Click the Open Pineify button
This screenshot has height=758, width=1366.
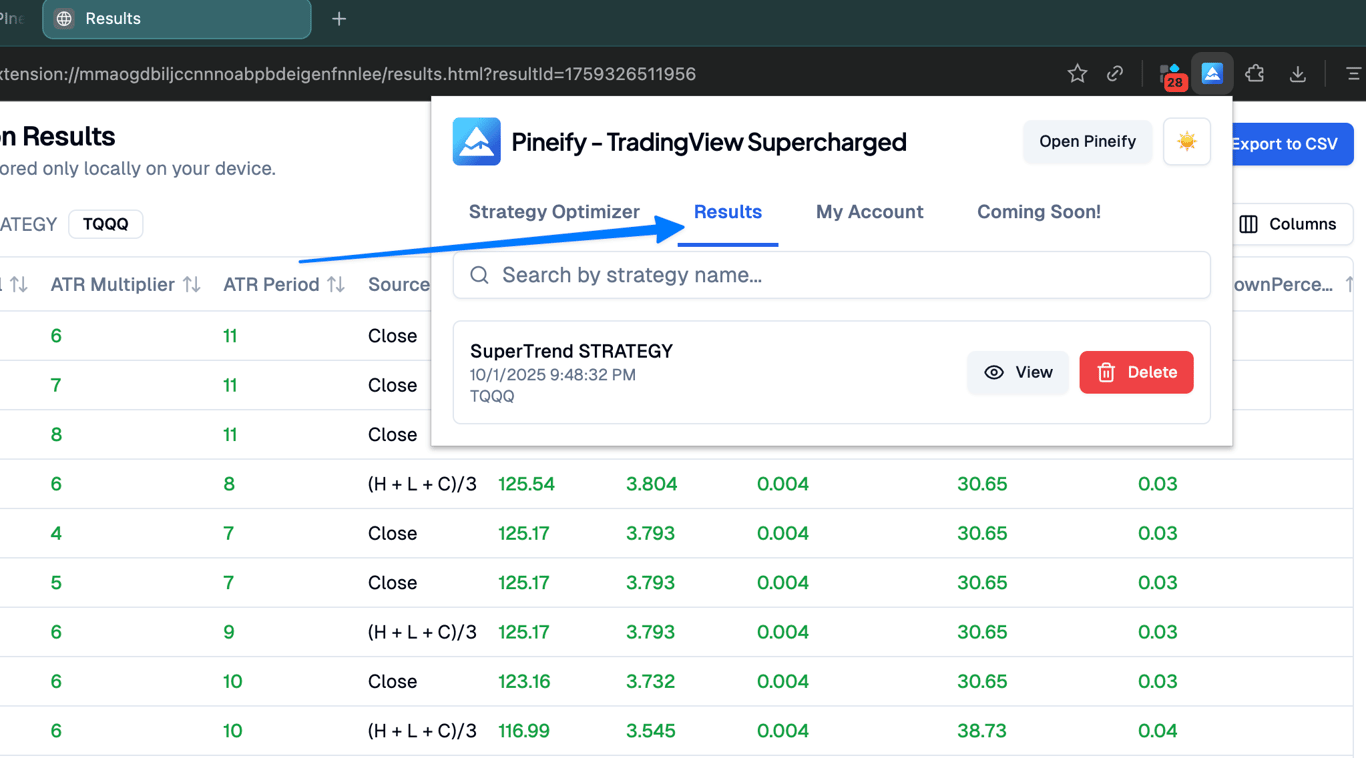1087,142
